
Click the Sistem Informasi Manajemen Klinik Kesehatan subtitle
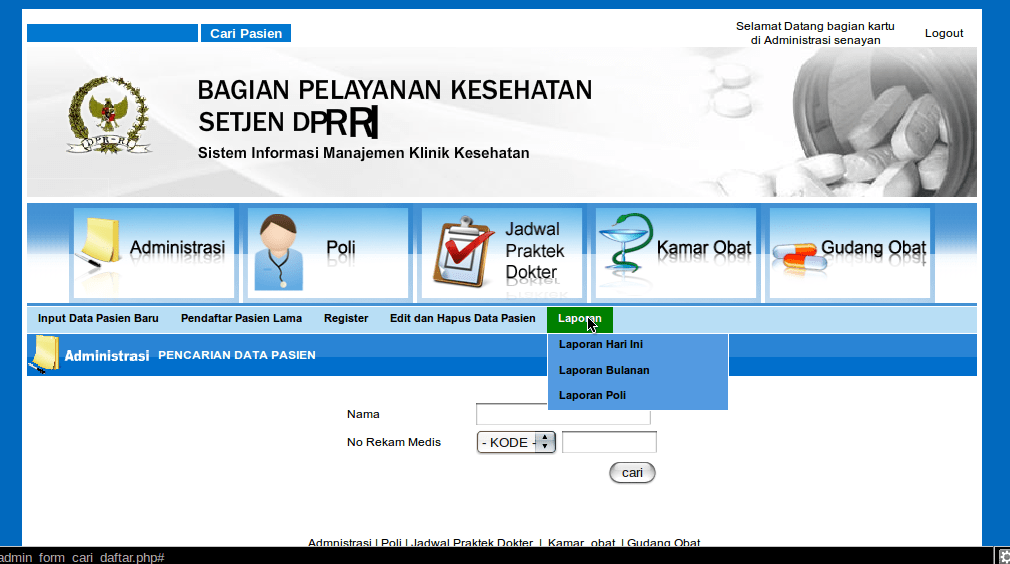363,153
